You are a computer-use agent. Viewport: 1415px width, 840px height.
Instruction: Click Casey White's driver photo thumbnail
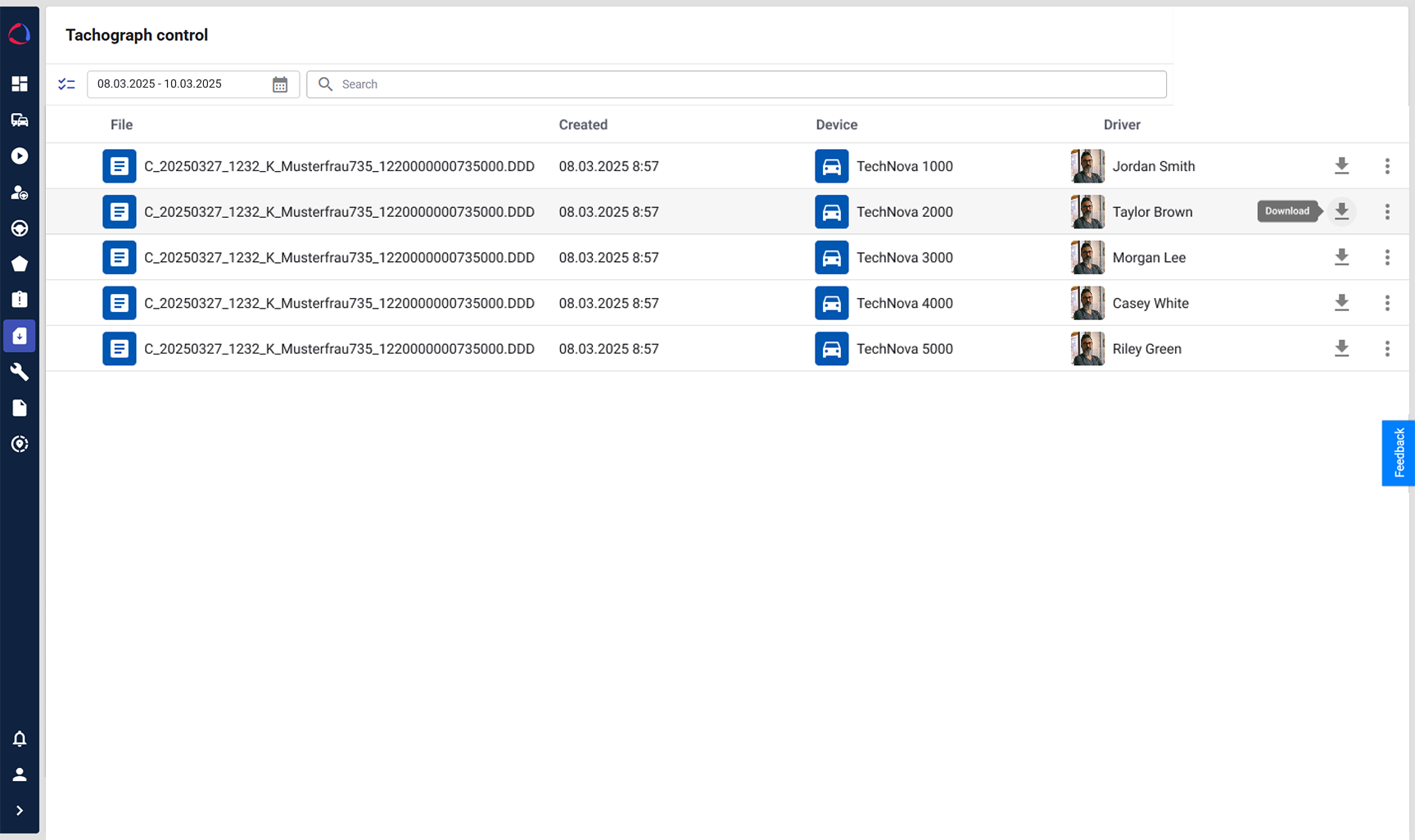[x=1087, y=303]
